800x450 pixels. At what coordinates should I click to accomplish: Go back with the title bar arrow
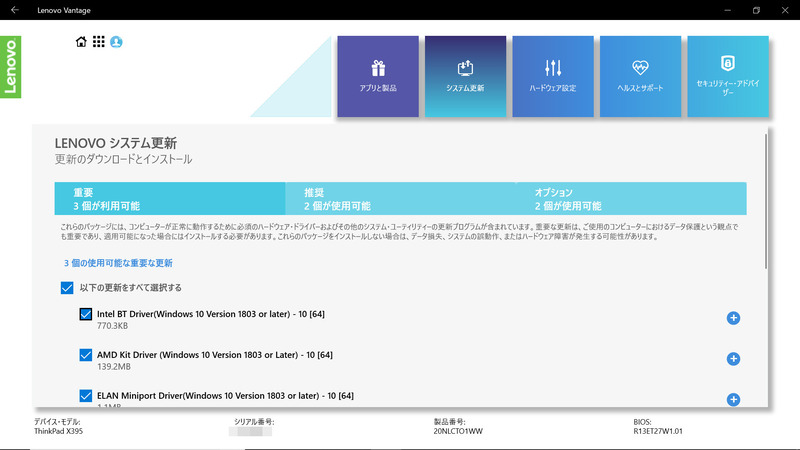tap(15, 10)
